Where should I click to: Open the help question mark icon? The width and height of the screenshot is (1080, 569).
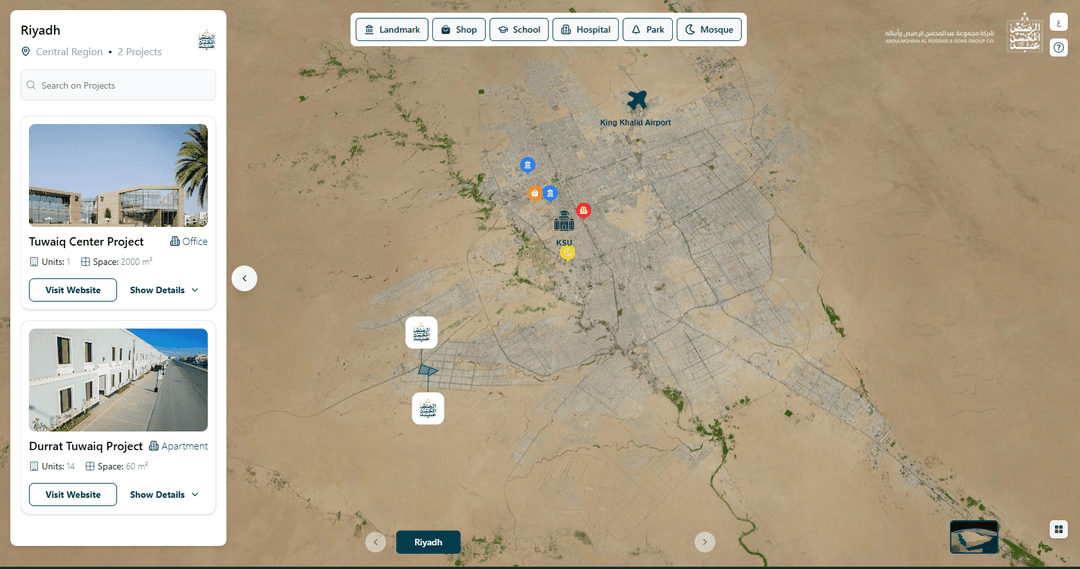tap(1058, 47)
